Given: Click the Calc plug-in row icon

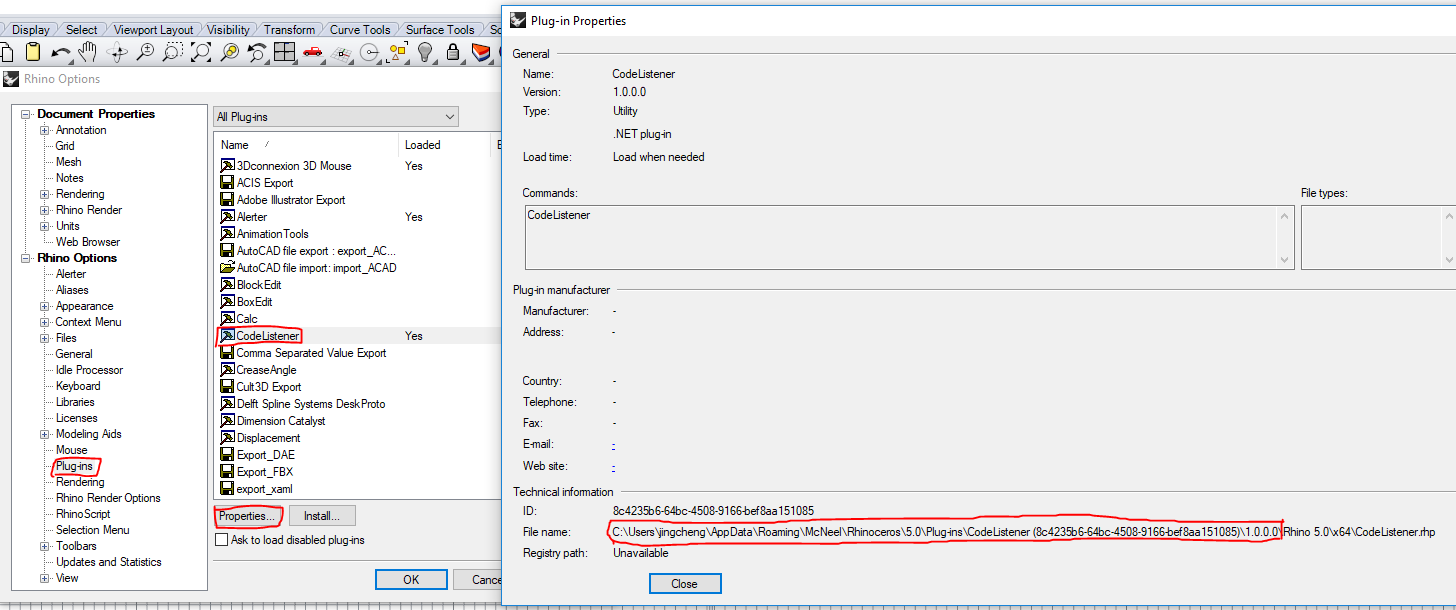Looking at the screenshot, I should [x=227, y=319].
